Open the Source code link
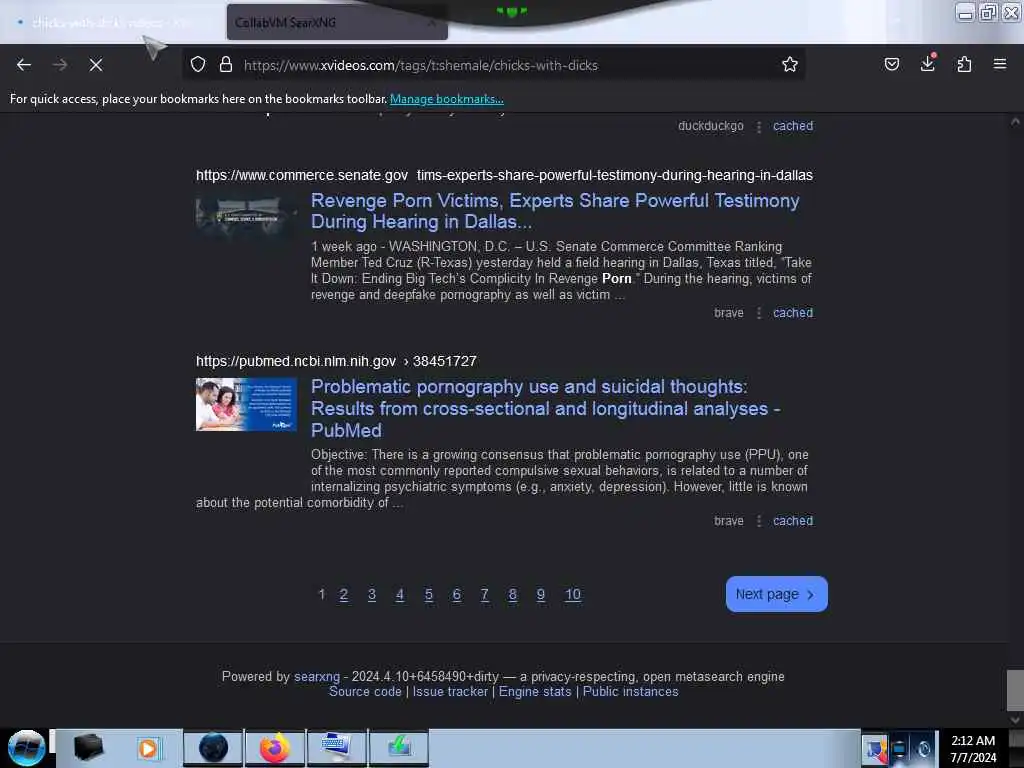The height and width of the screenshot is (768, 1024). click(365, 692)
